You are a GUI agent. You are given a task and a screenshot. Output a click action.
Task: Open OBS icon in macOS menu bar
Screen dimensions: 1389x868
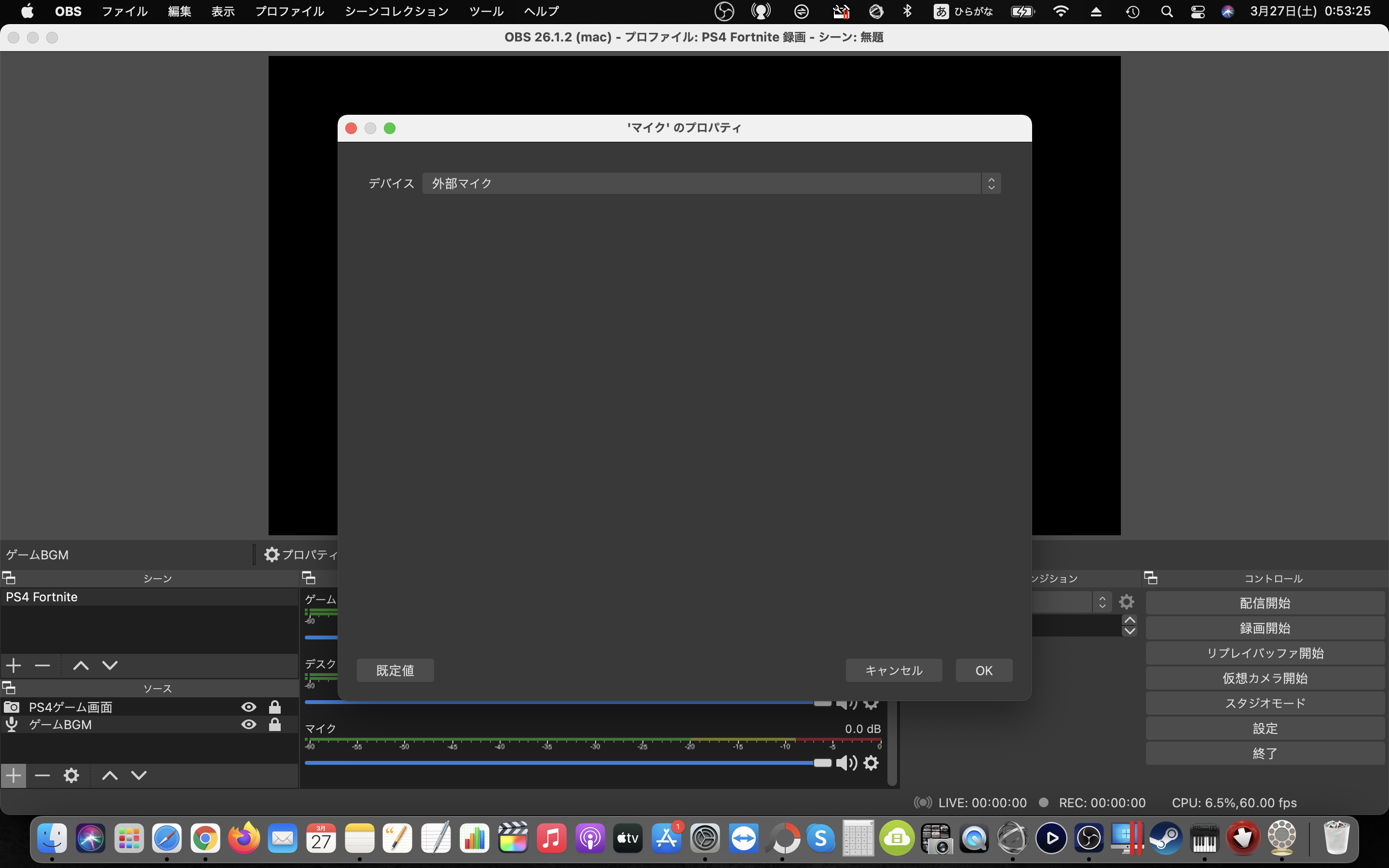pos(724,12)
